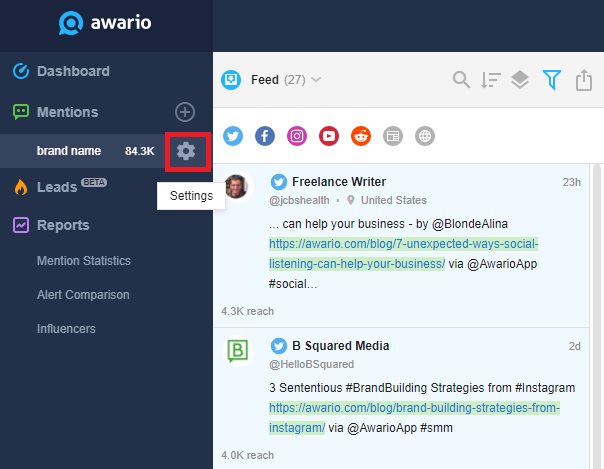The height and width of the screenshot is (469, 604).
Task: Click the Dashboard gauge icon
Action: (x=21, y=71)
